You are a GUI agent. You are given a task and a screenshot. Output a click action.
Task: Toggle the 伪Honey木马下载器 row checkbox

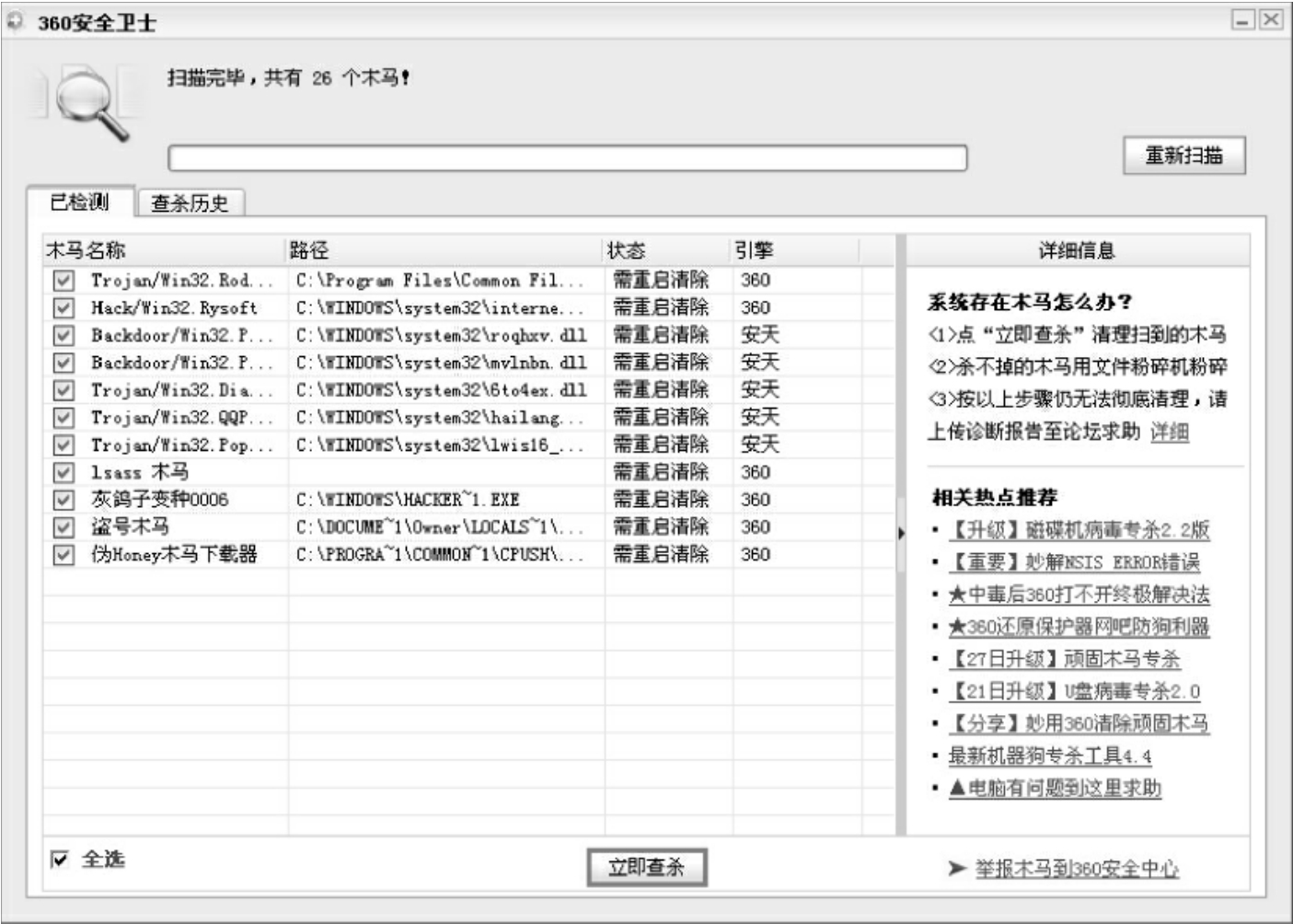(63, 555)
